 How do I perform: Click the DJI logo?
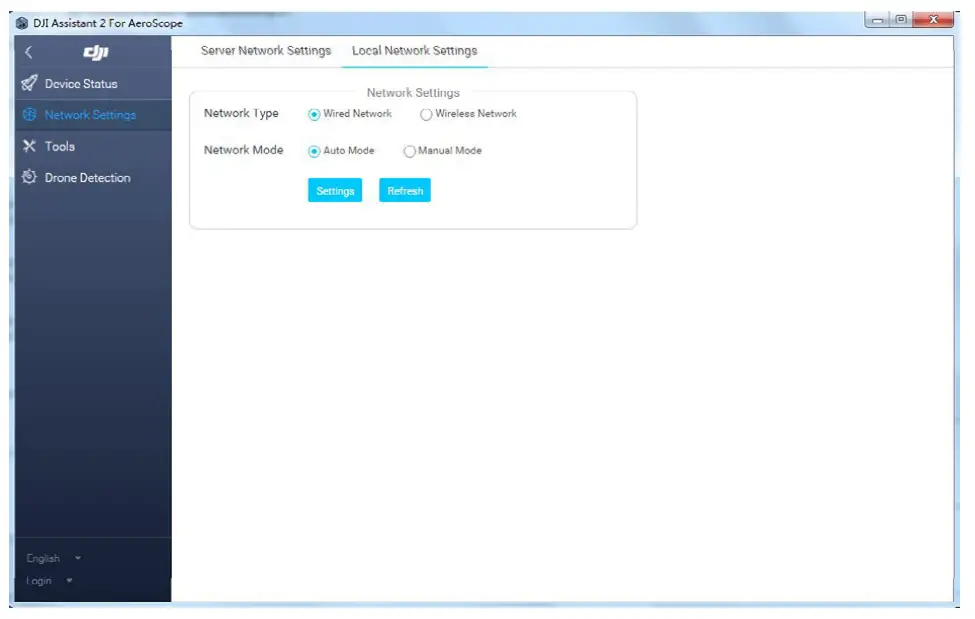coord(96,52)
